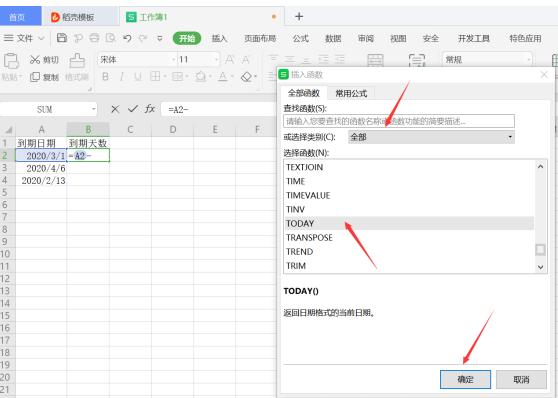Click cell A4 containing 2020/2/13

(41, 180)
